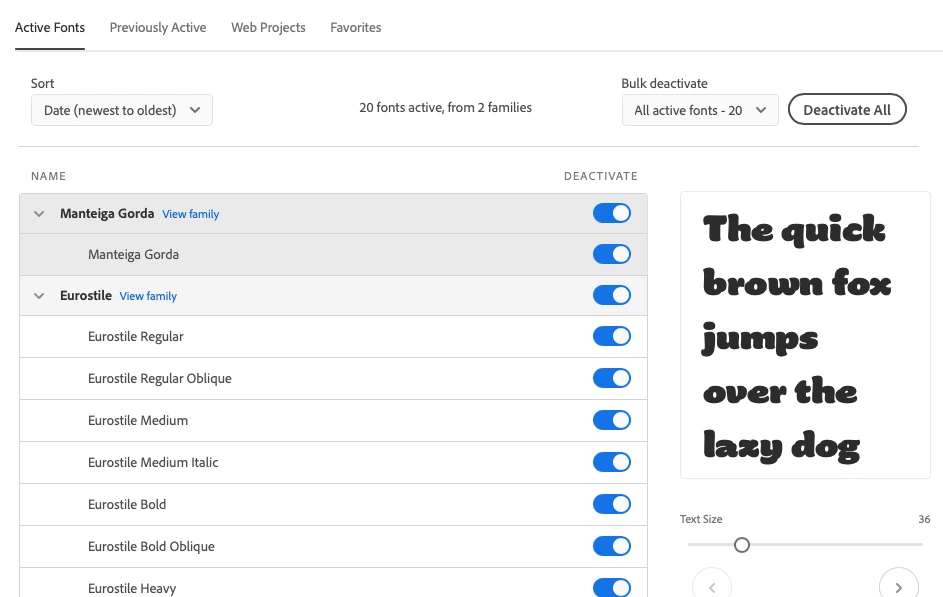Deactivate the Manteiga Gorda font style

click(x=612, y=254)
